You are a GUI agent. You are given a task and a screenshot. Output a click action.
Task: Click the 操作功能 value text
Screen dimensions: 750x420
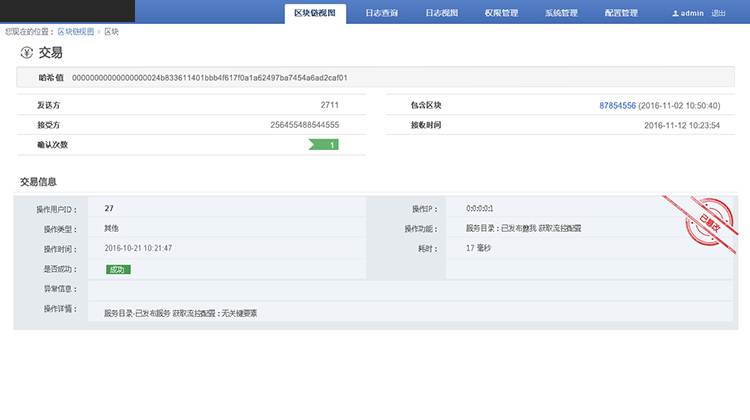pos(524,229)
